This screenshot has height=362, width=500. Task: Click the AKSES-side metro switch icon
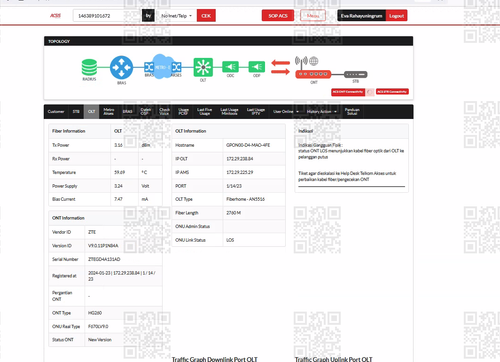(177, 67)
